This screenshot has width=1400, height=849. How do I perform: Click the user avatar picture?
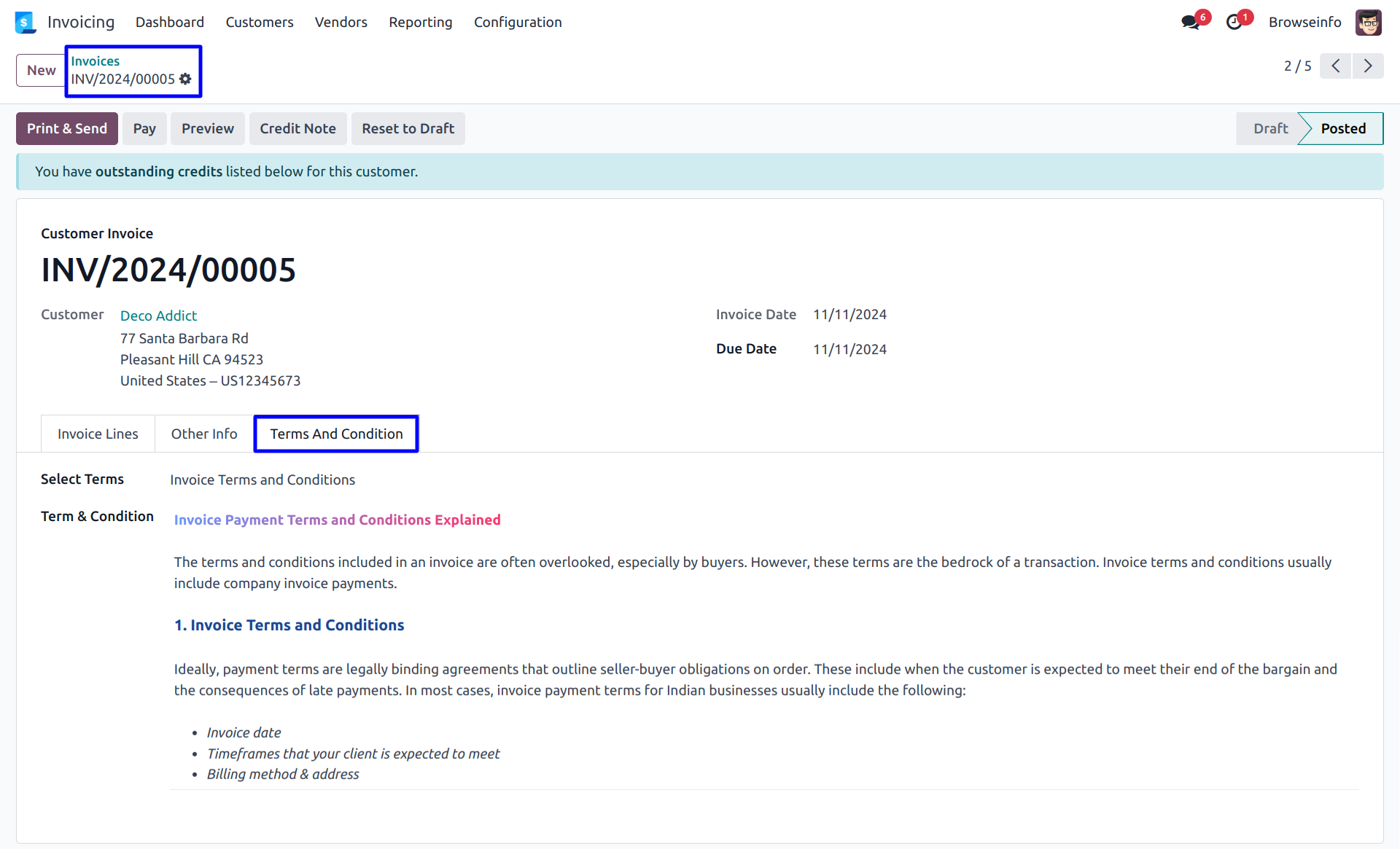1368,23
